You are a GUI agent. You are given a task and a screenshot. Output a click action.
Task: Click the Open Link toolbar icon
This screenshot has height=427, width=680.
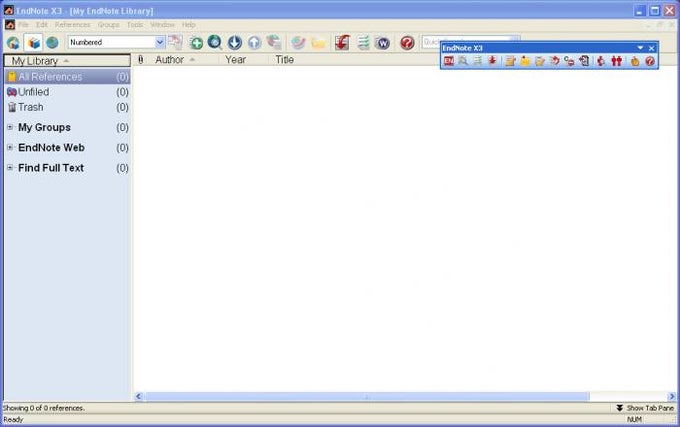(298, 42)
